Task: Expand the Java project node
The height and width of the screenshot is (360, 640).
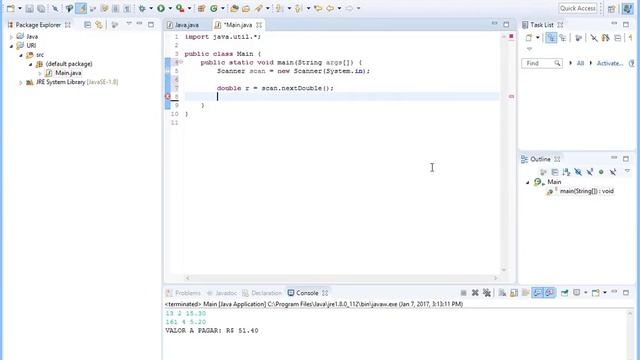Action: pyautogui.click(x=11, y=37)
